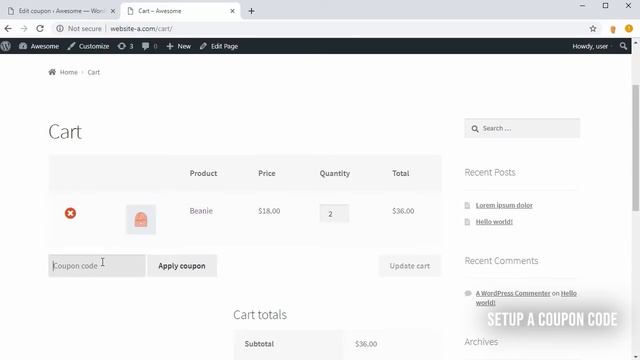Open the orange extension icon in toolbar
Image resolution: width=640 pixels, height=360 pixels.
[x=613, y=29]
